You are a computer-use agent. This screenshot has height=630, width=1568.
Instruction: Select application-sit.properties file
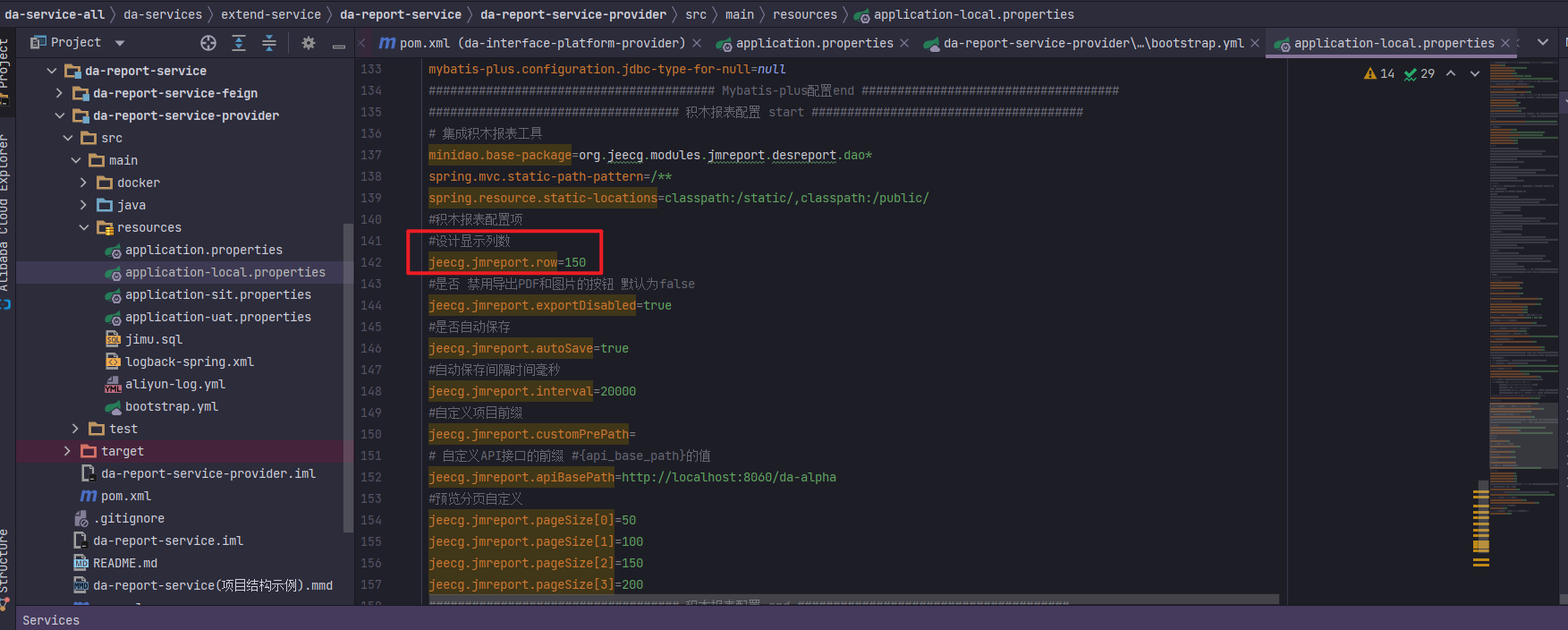click(217, 294)
